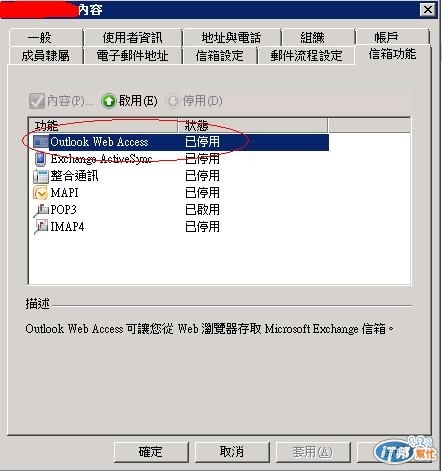The height and width of the screenshot is (471, 442).
Task: Select the Exchange ActiveSync phone icon
Action: point(40,159)
